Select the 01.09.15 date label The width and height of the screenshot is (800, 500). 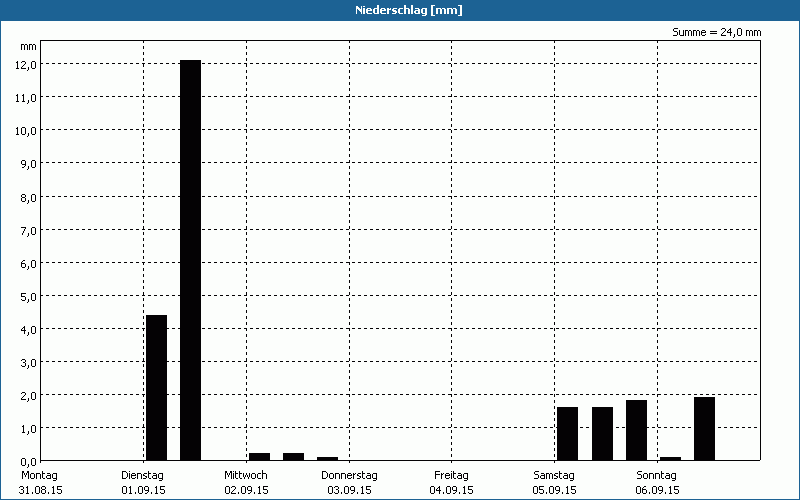click(x=143, y=490)
